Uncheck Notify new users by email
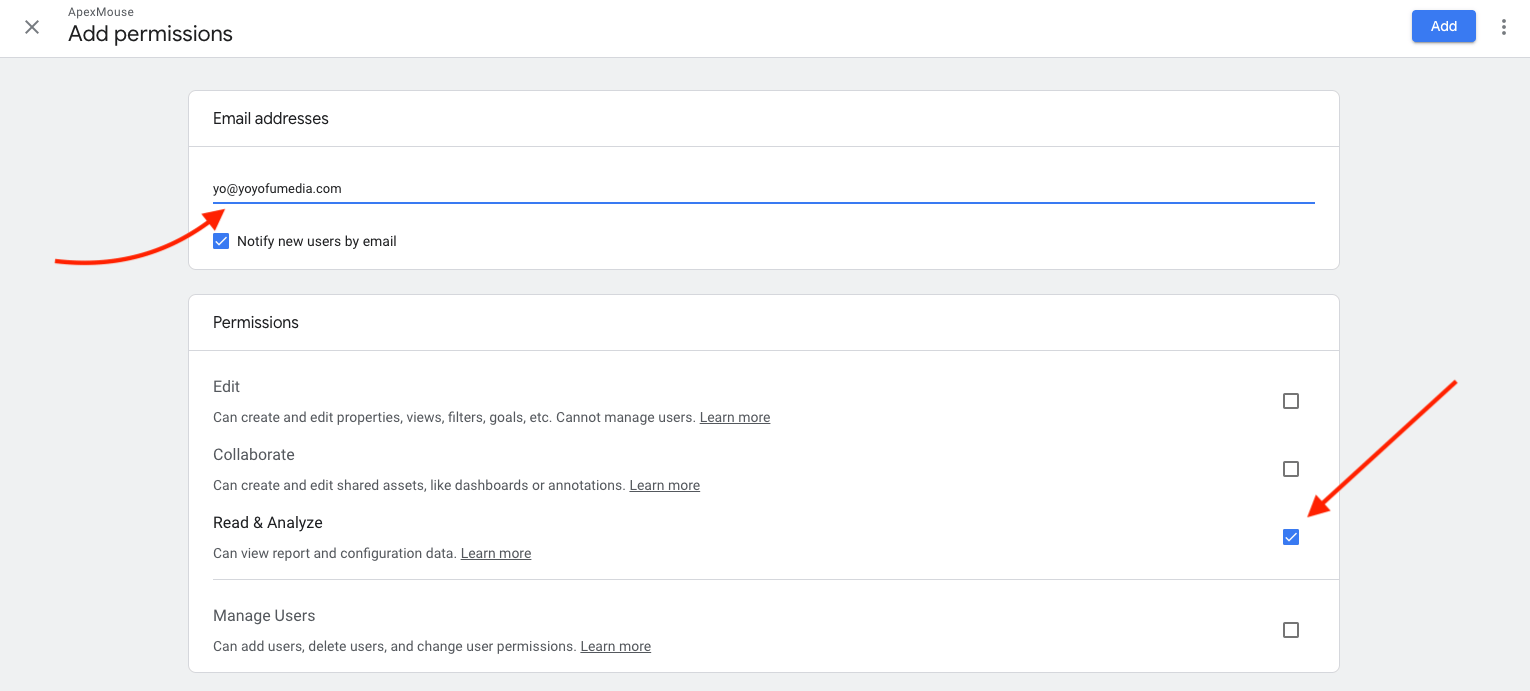Image resolution: width=1530 pixels, height=691 pixels. tap(220, 240)
